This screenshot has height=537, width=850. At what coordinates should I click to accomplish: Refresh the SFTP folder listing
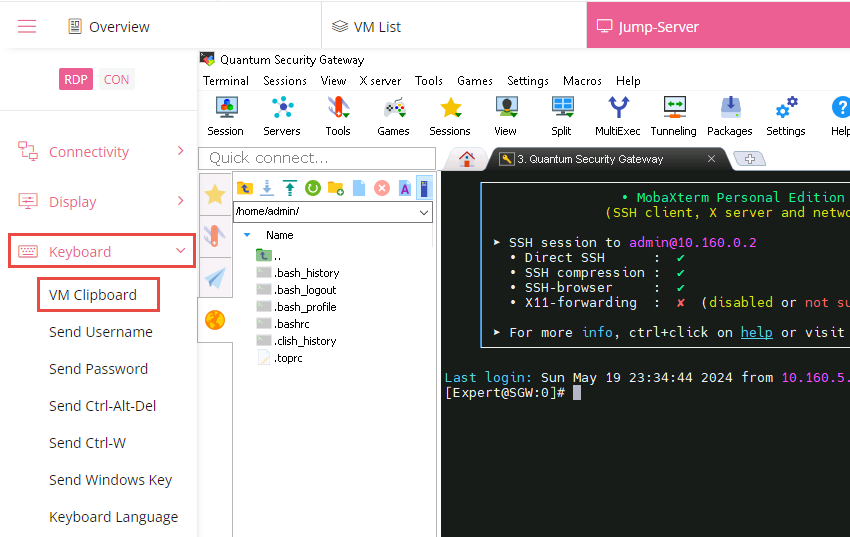313,188
